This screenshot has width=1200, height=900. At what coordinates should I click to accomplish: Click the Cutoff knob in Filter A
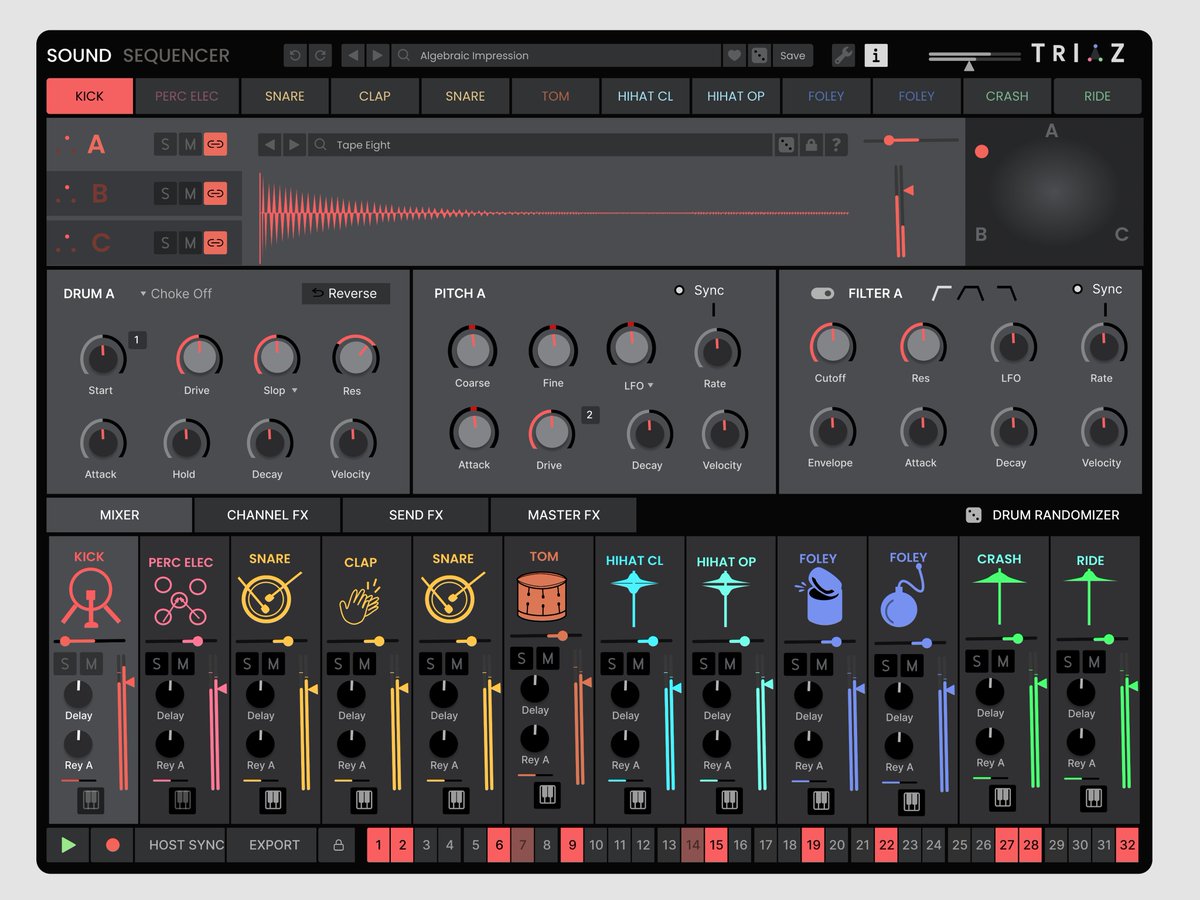(x=831, y=345)
